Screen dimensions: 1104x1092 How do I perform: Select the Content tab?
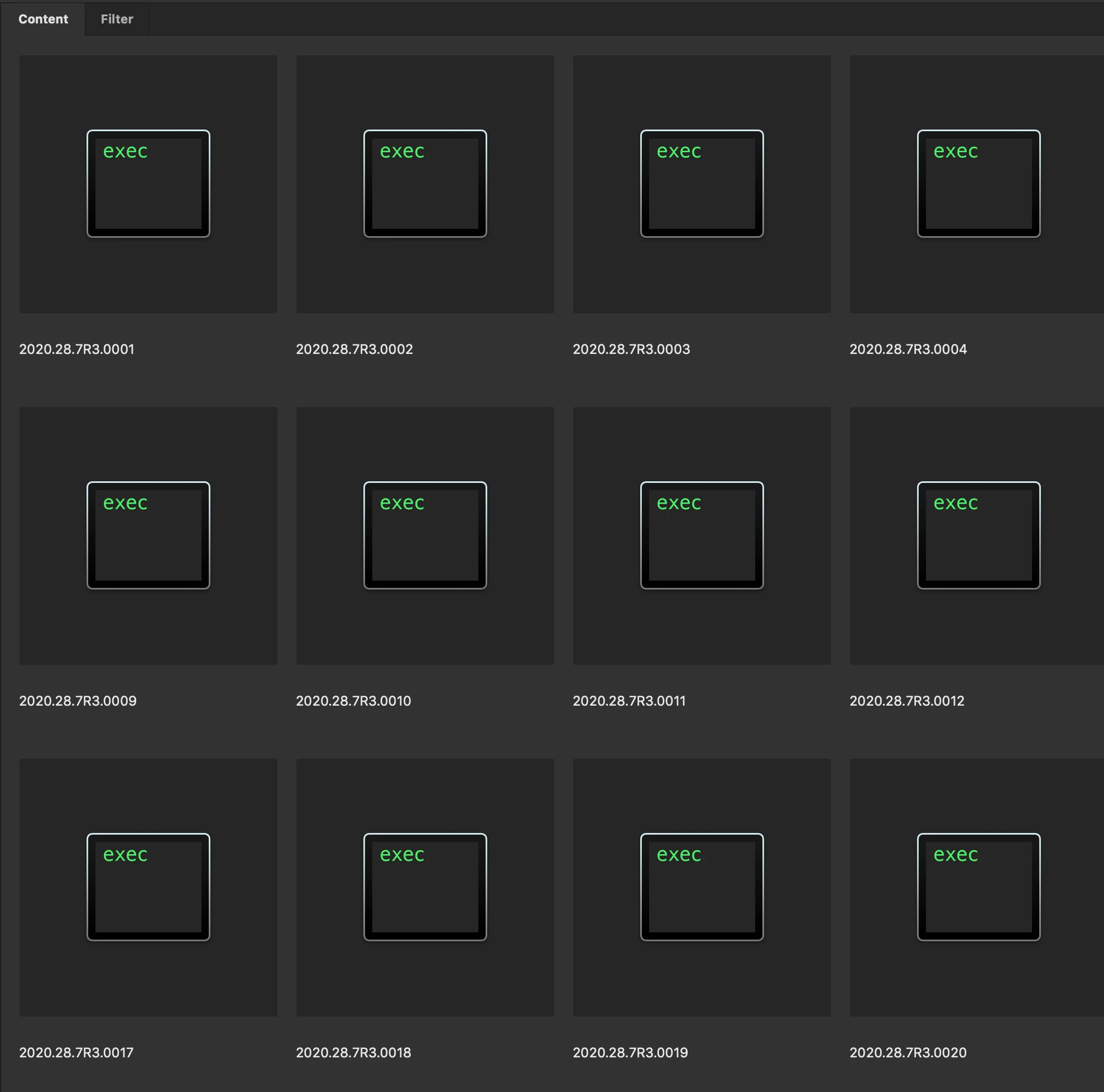(x=43, y=19)
